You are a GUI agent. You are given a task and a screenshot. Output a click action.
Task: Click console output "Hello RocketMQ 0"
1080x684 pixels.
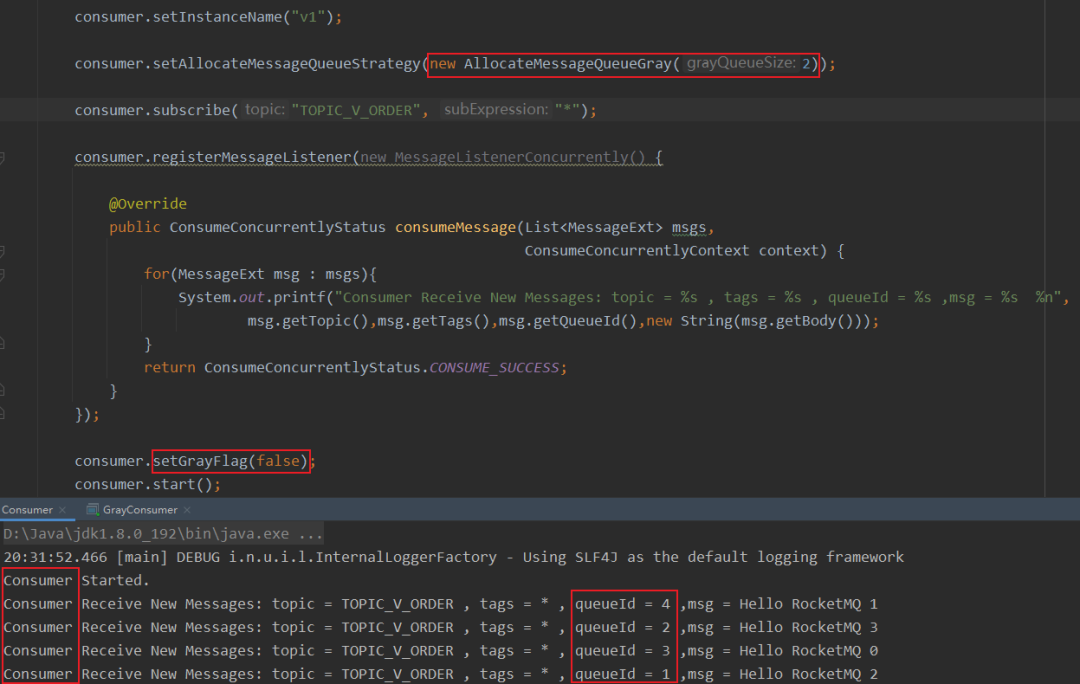808,651
